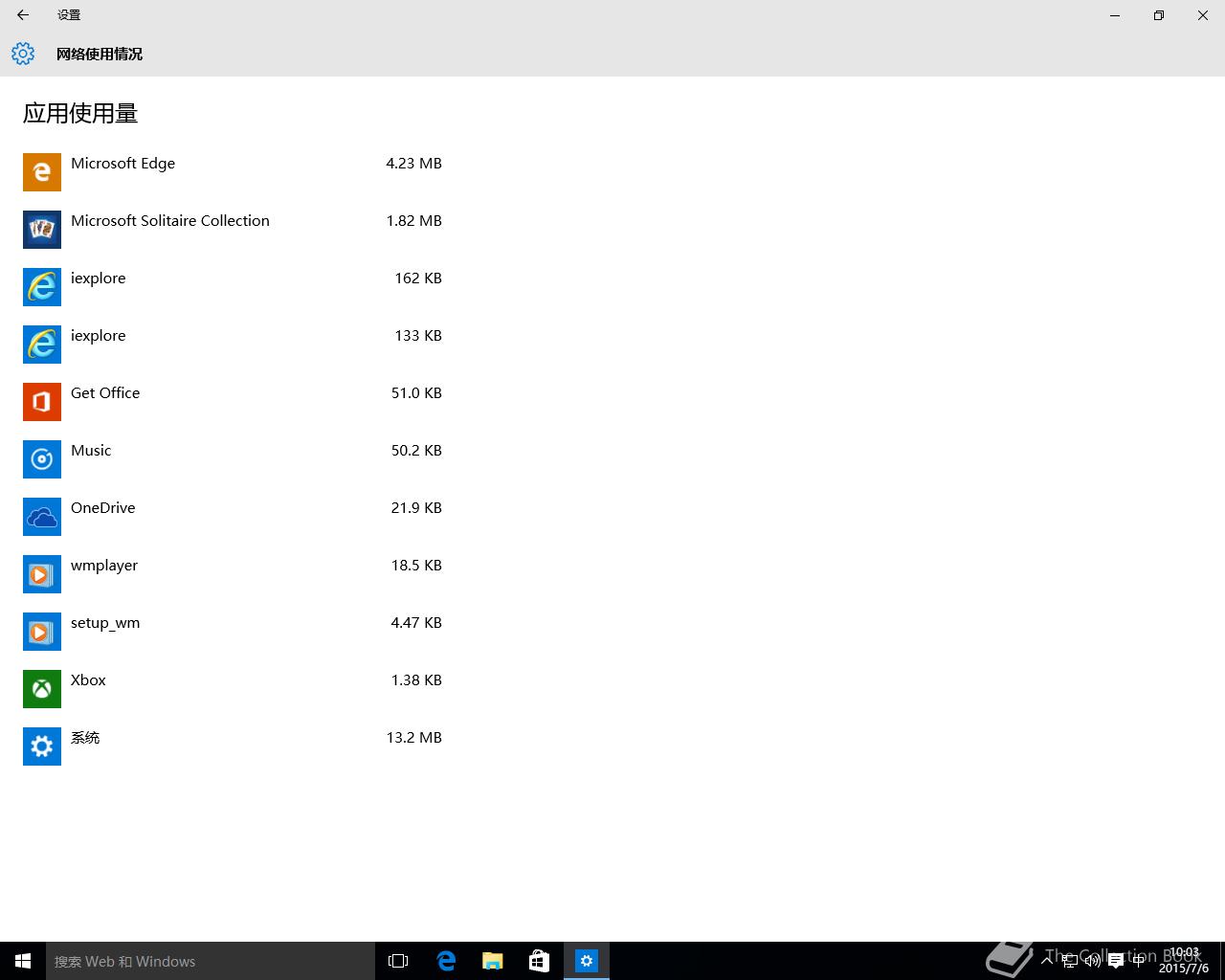
Task: Click the Music label
Action: [x=91, y=451]
